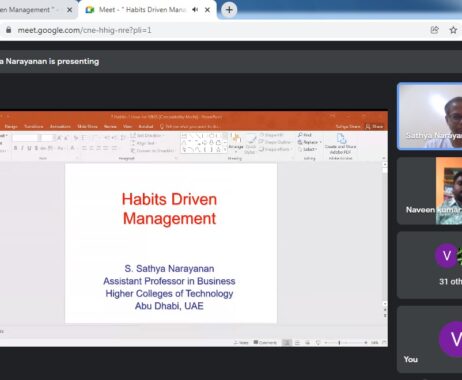462x380 pixels.
Task: Open Shape Fill options
Action: [x=271, y=135]
